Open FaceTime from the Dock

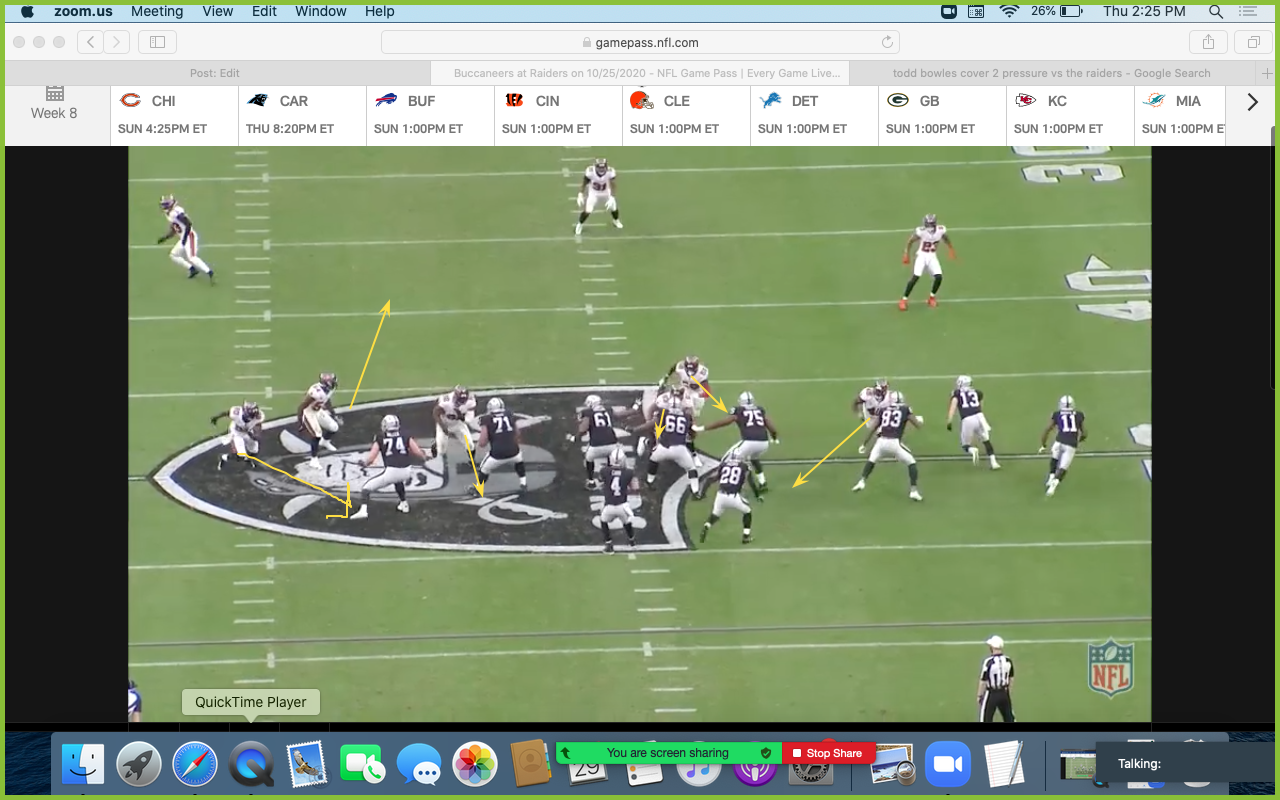[363, 763]
